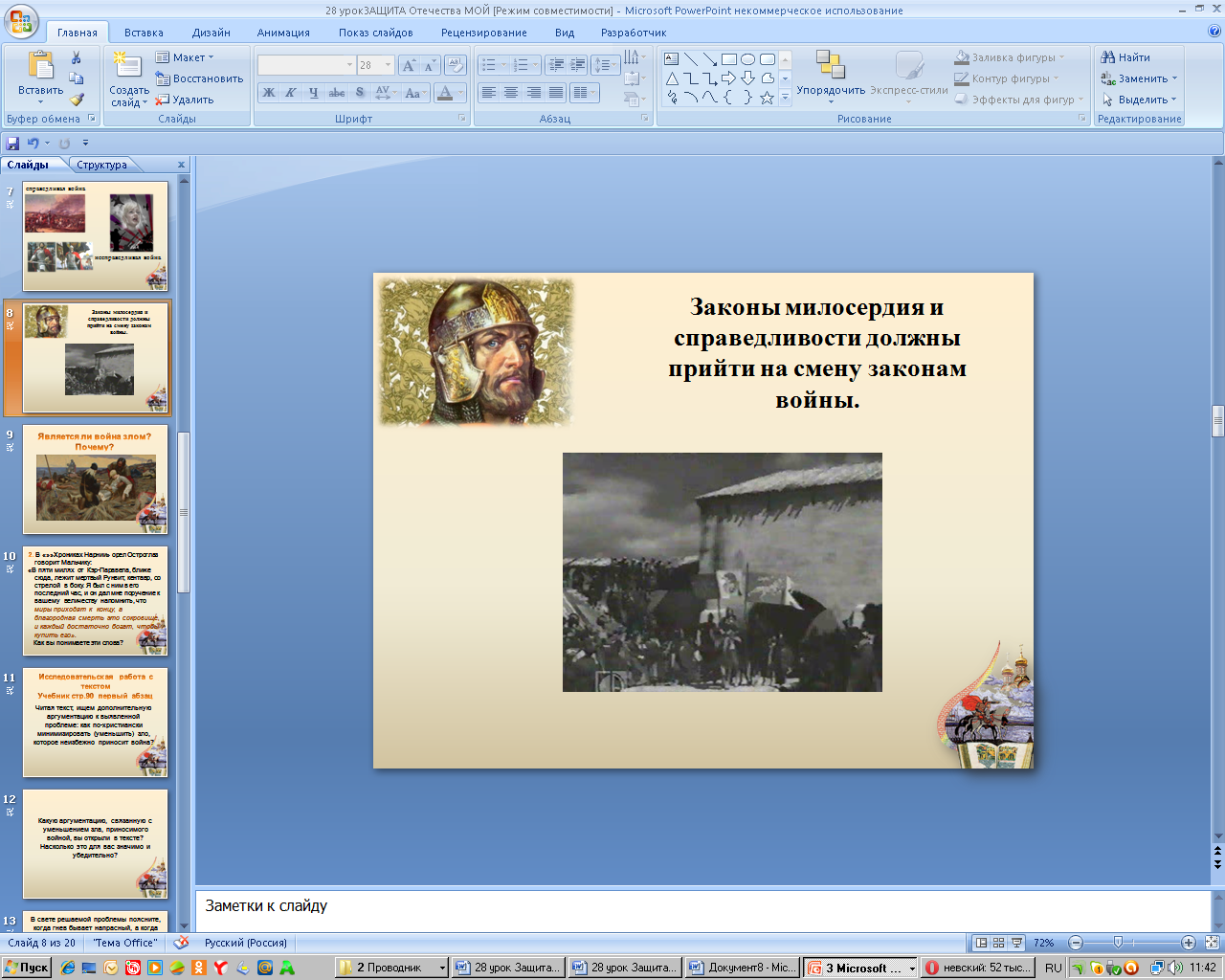Click Восстановить to reset the slide

200,78
